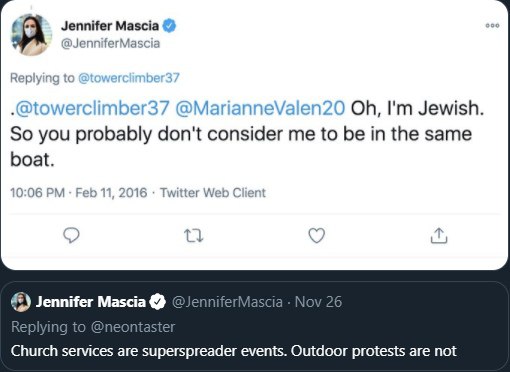Open the @MarianneValen20 mention
The height and width of the screenshot is (372, 510).
click(260, 108)
